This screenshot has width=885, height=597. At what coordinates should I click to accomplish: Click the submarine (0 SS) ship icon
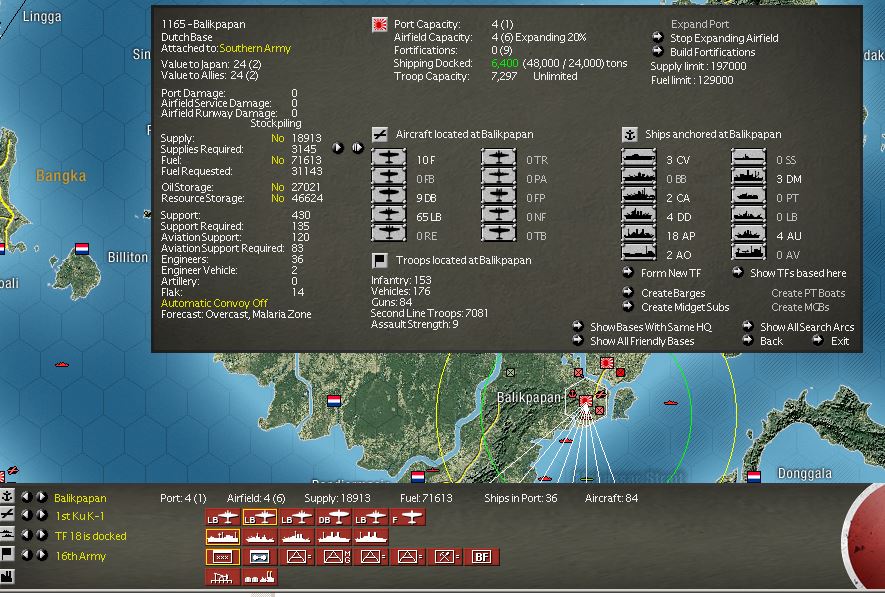pos(748,159)
